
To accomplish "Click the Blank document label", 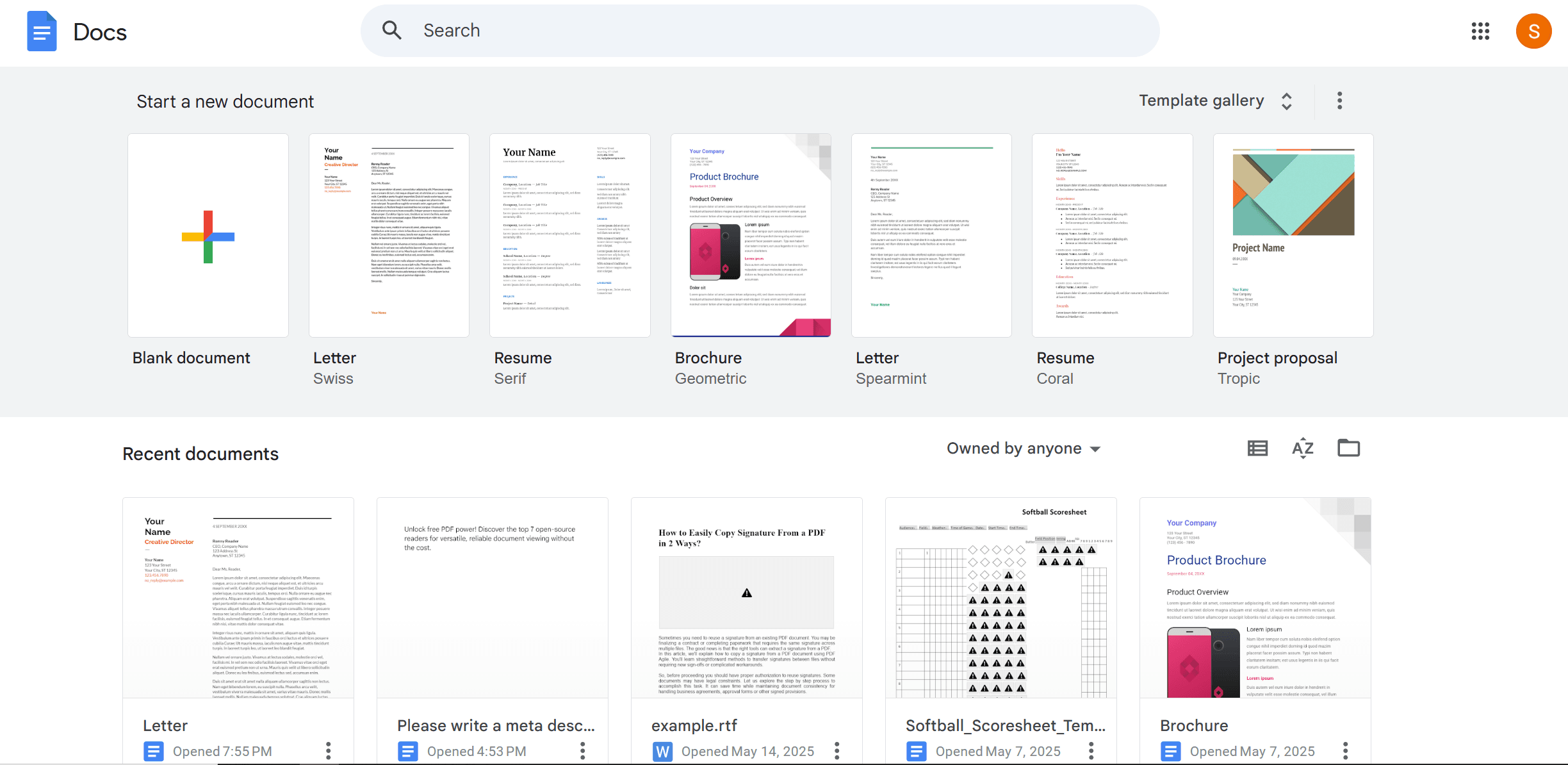I will [191, 358].
